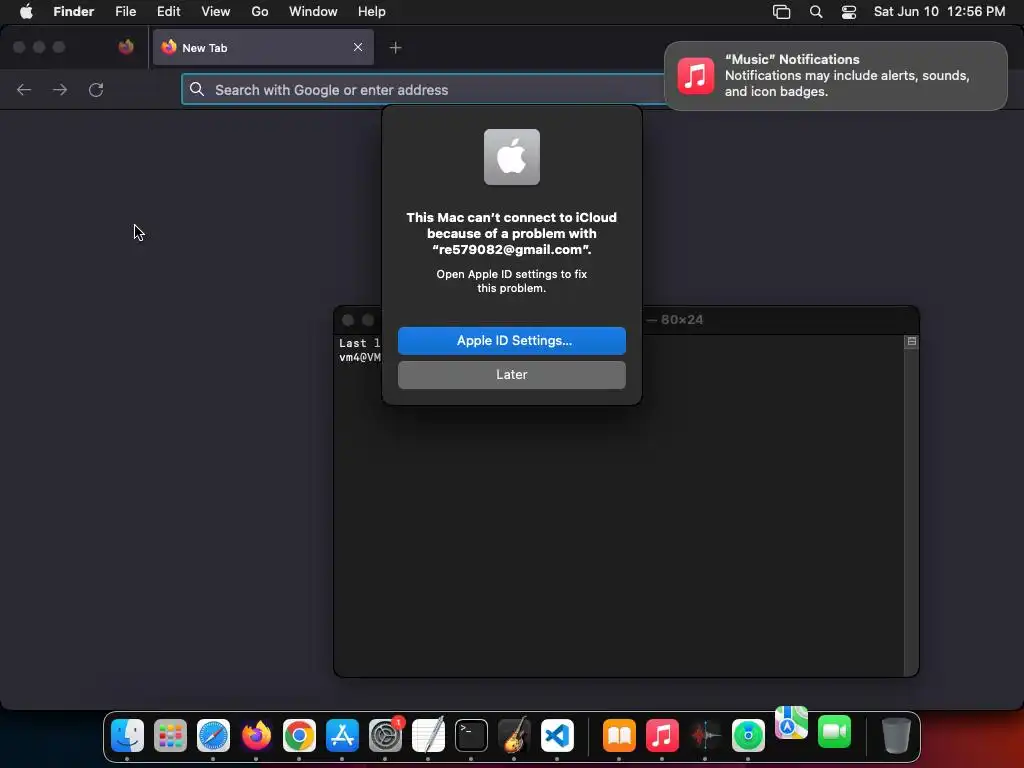Open System Settings with notification badge
1024x768 pixels.
point(385,735)
